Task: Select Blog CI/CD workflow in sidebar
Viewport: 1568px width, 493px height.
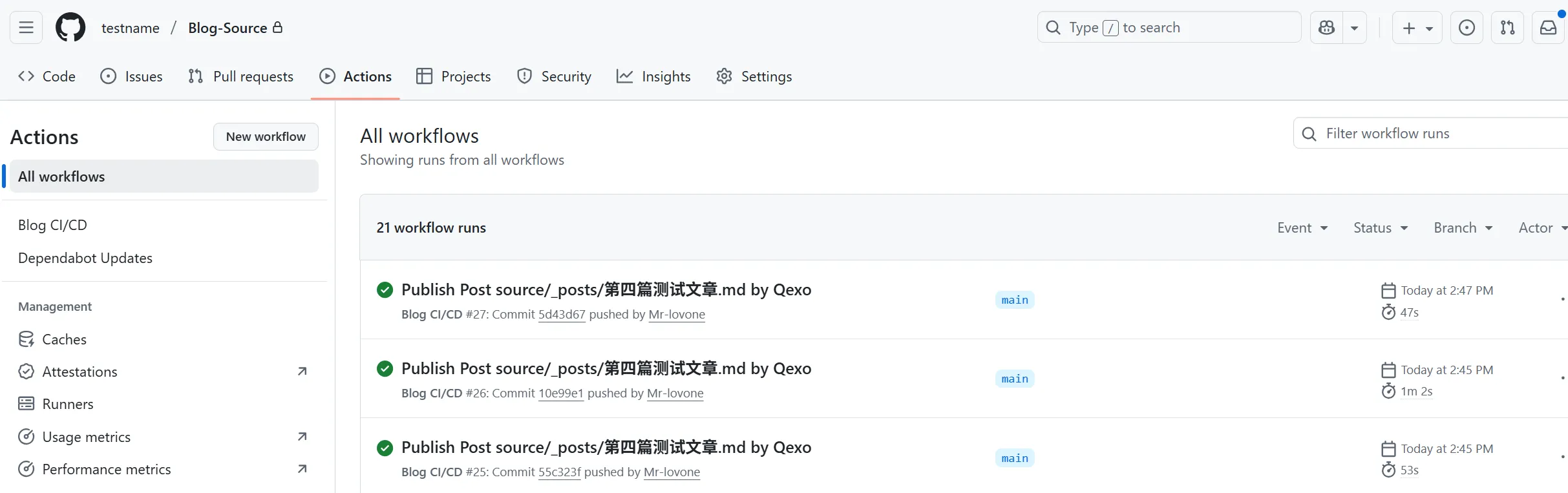Action: (x=52, y=226)
